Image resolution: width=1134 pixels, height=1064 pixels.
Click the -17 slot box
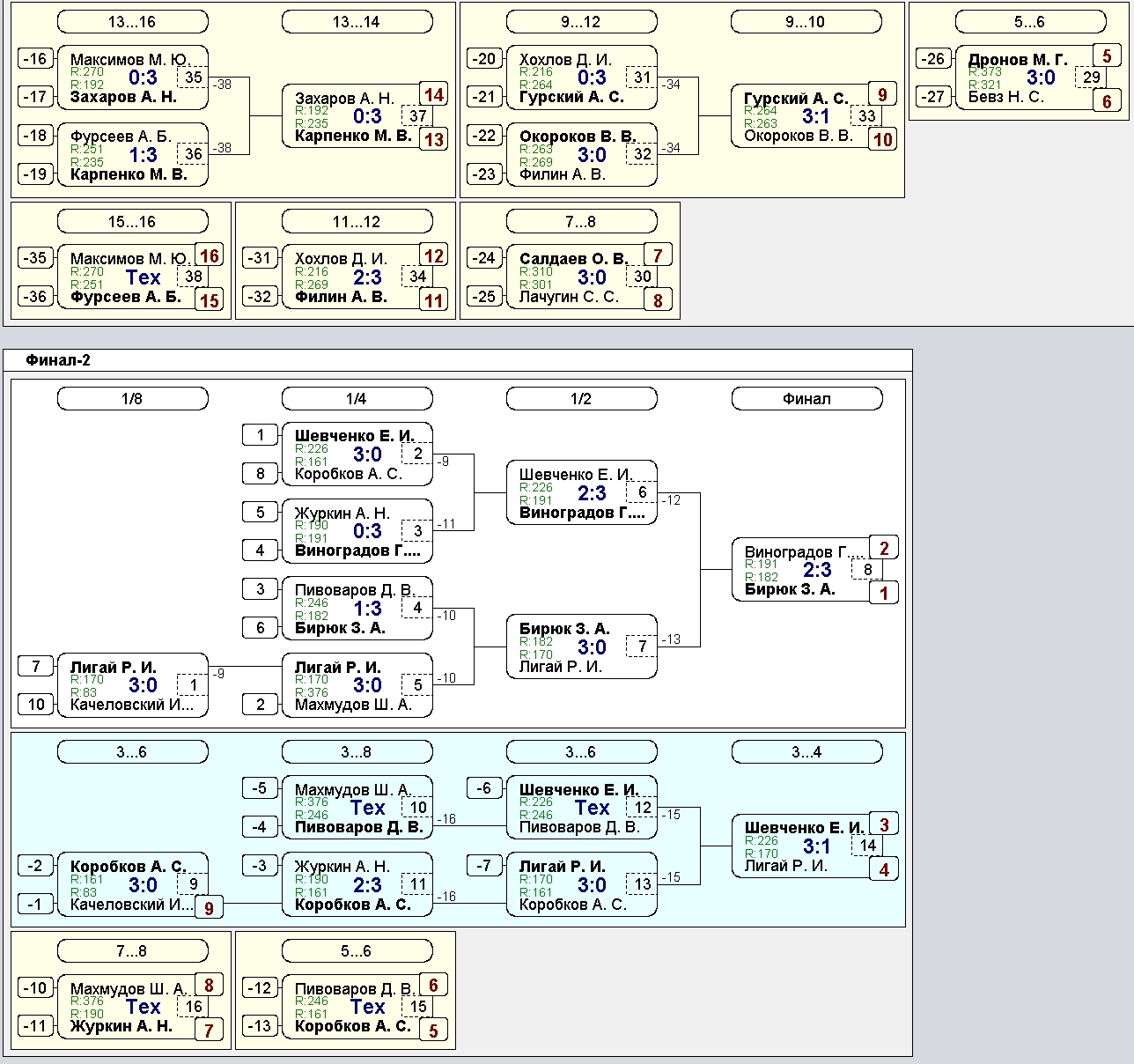click(35, 97)
